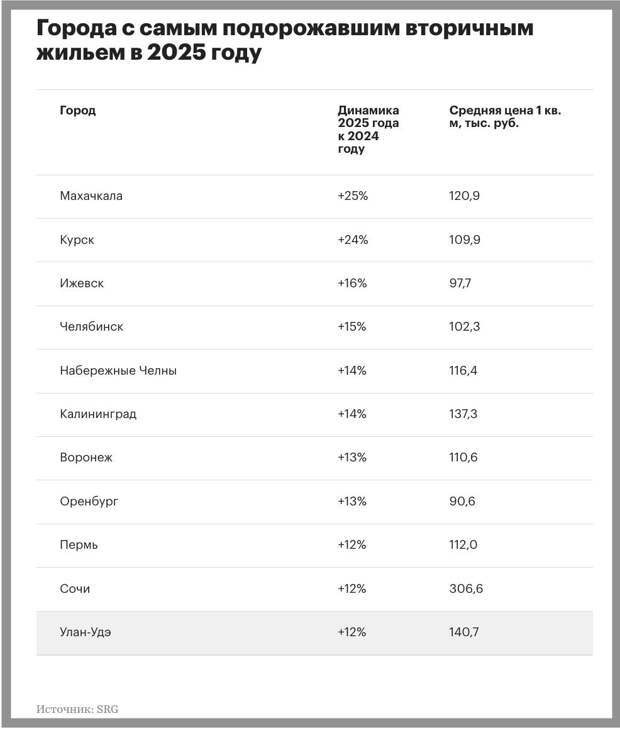Click the "Средняя цена 1 кв. м" header
Image resolution: width=620 pixels, height=733 pixels.
(505, 117)
